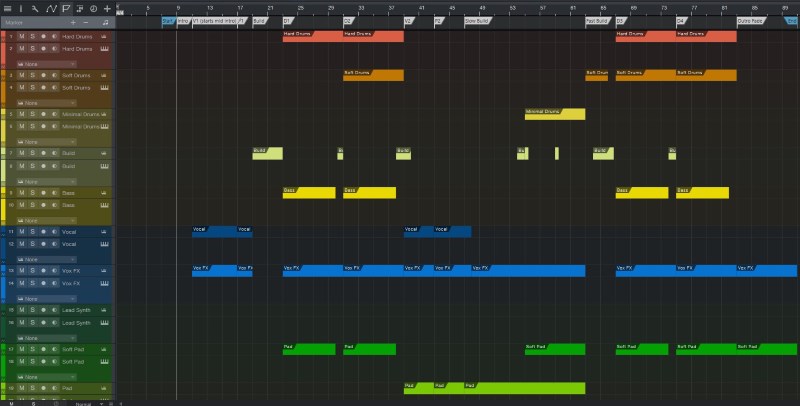Select the D1 marker
The image size is (800, 406).
pyautogui.click(x=288, y=21)
